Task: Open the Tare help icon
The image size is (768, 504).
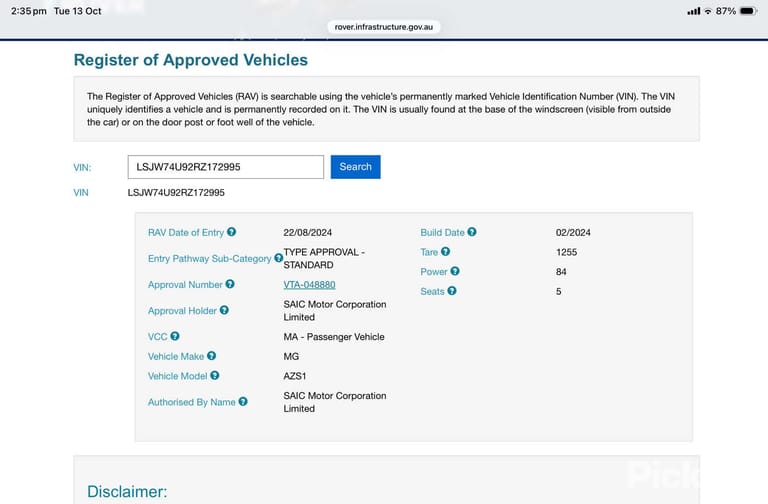Action: pyautogui.click(x=445, y=252)
